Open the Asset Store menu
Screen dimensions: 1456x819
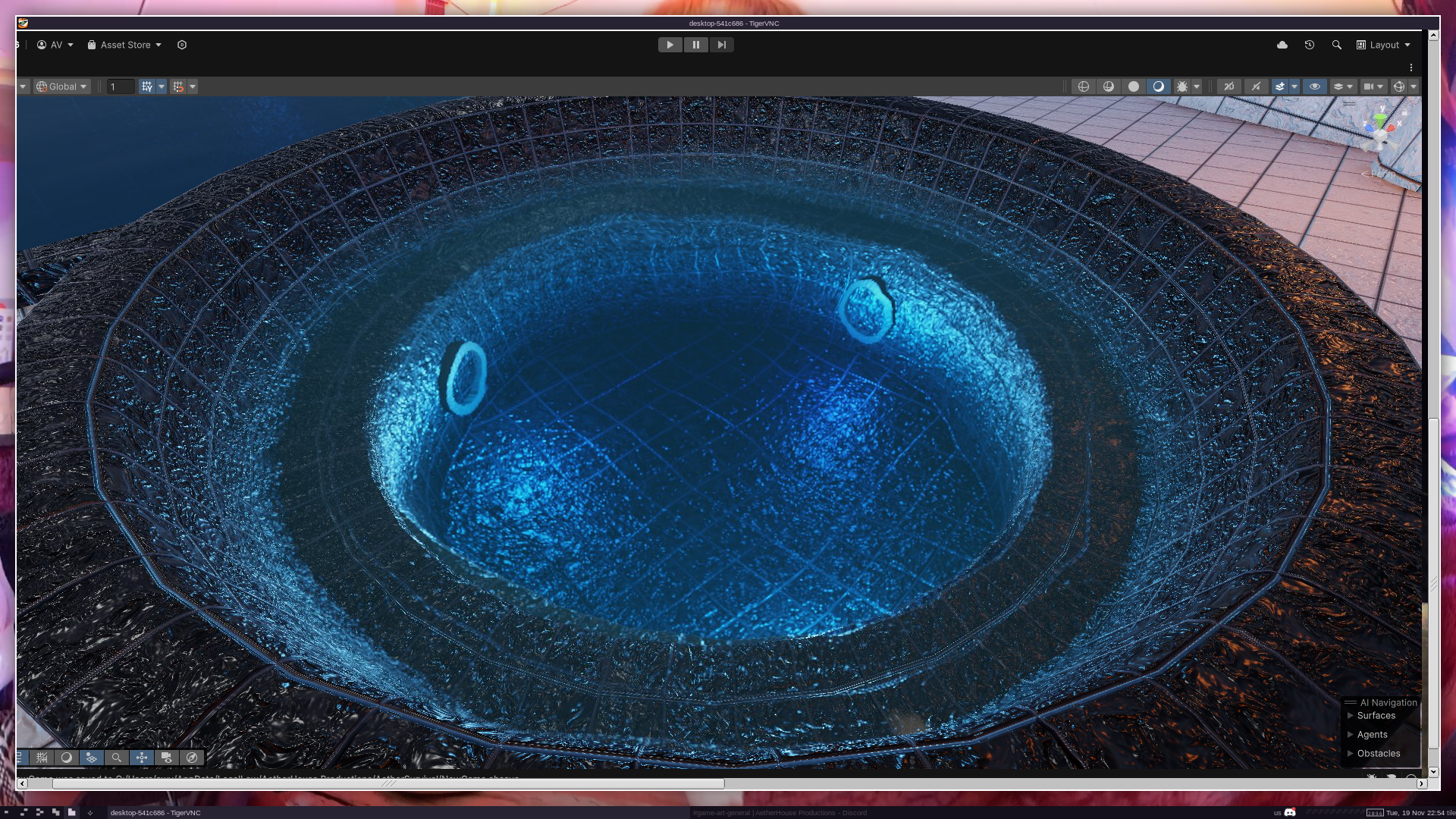125,45
